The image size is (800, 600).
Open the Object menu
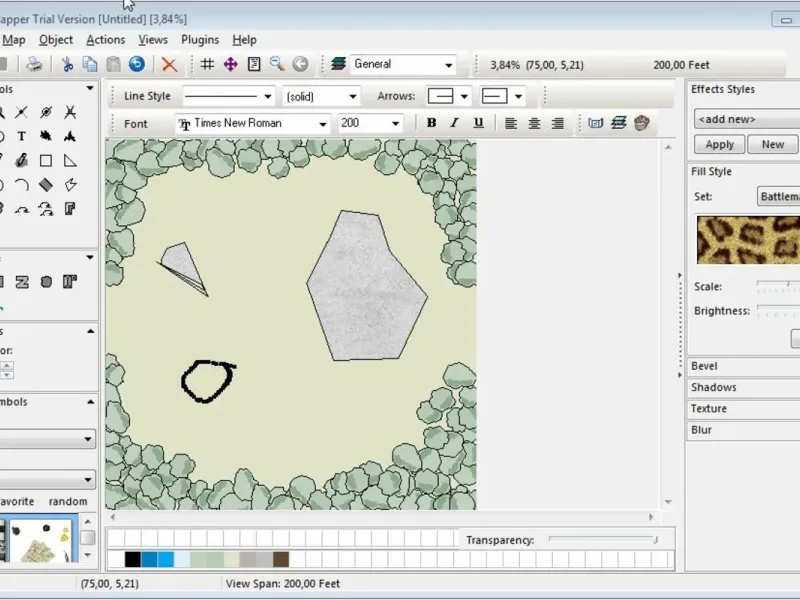56,40
